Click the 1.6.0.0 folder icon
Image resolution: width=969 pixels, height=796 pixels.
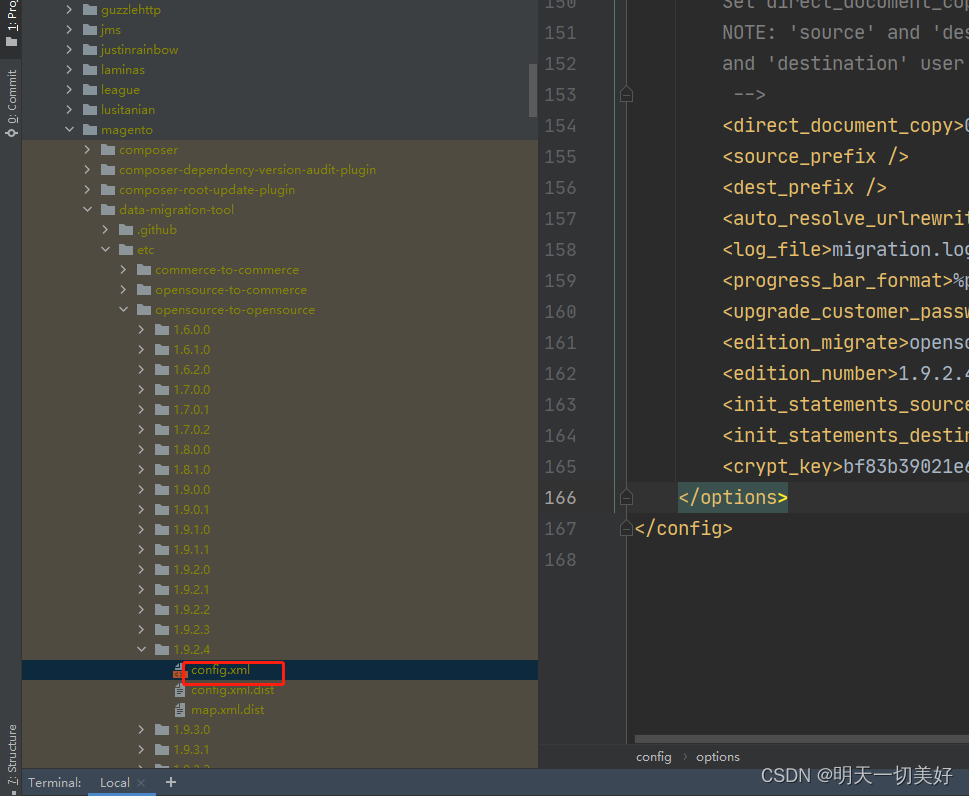tap(162, 329)
